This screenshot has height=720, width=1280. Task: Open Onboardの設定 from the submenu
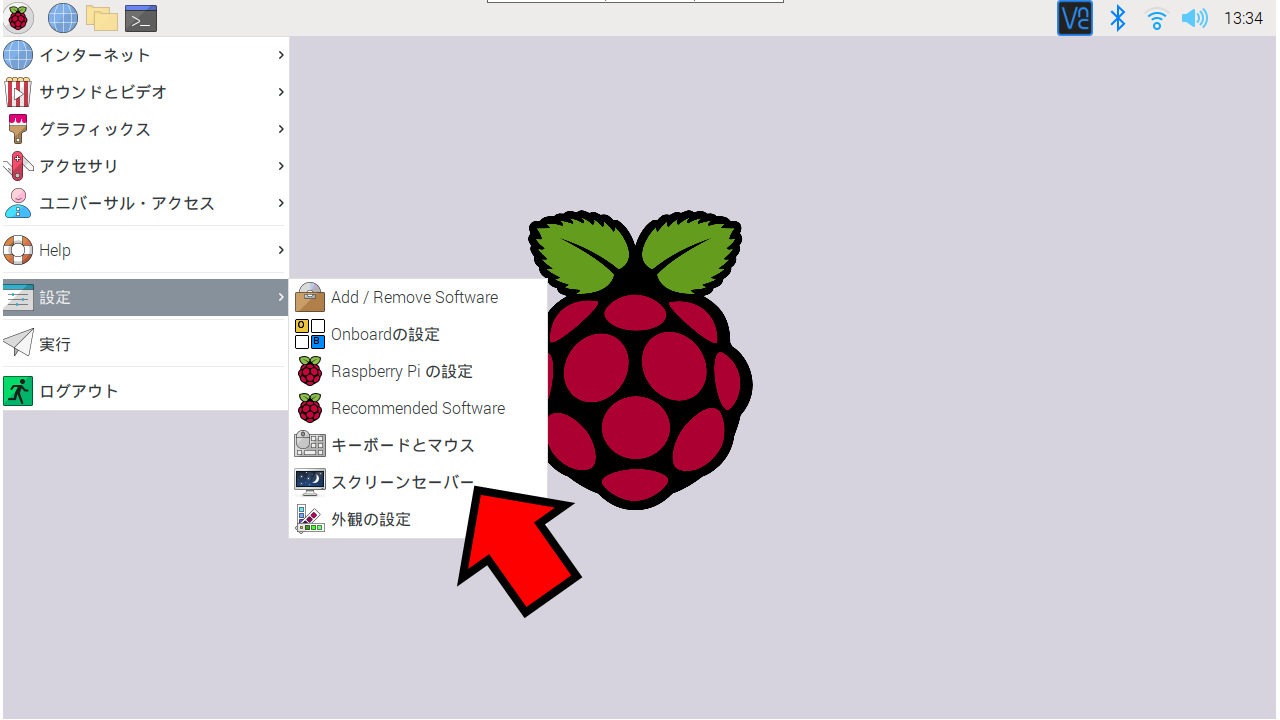click(418, 334)
